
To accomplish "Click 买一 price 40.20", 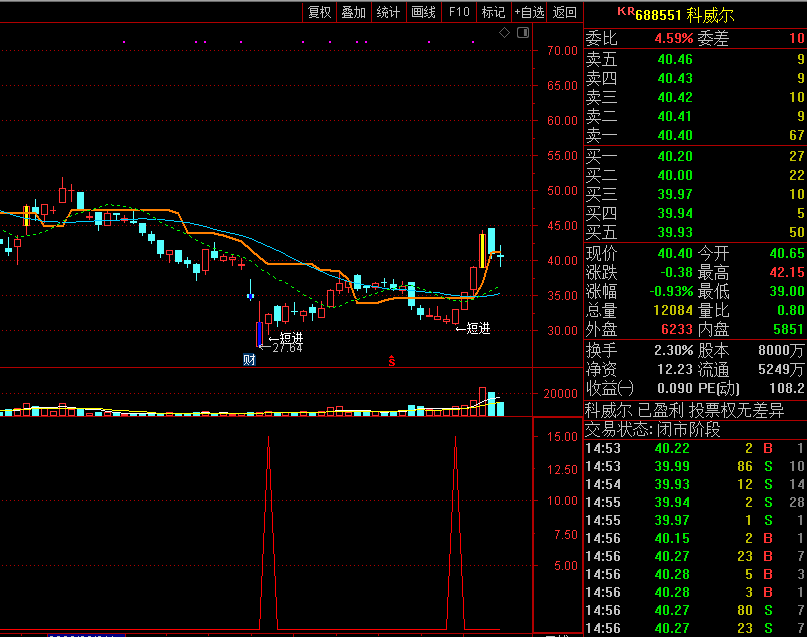I will click(675, 156).
